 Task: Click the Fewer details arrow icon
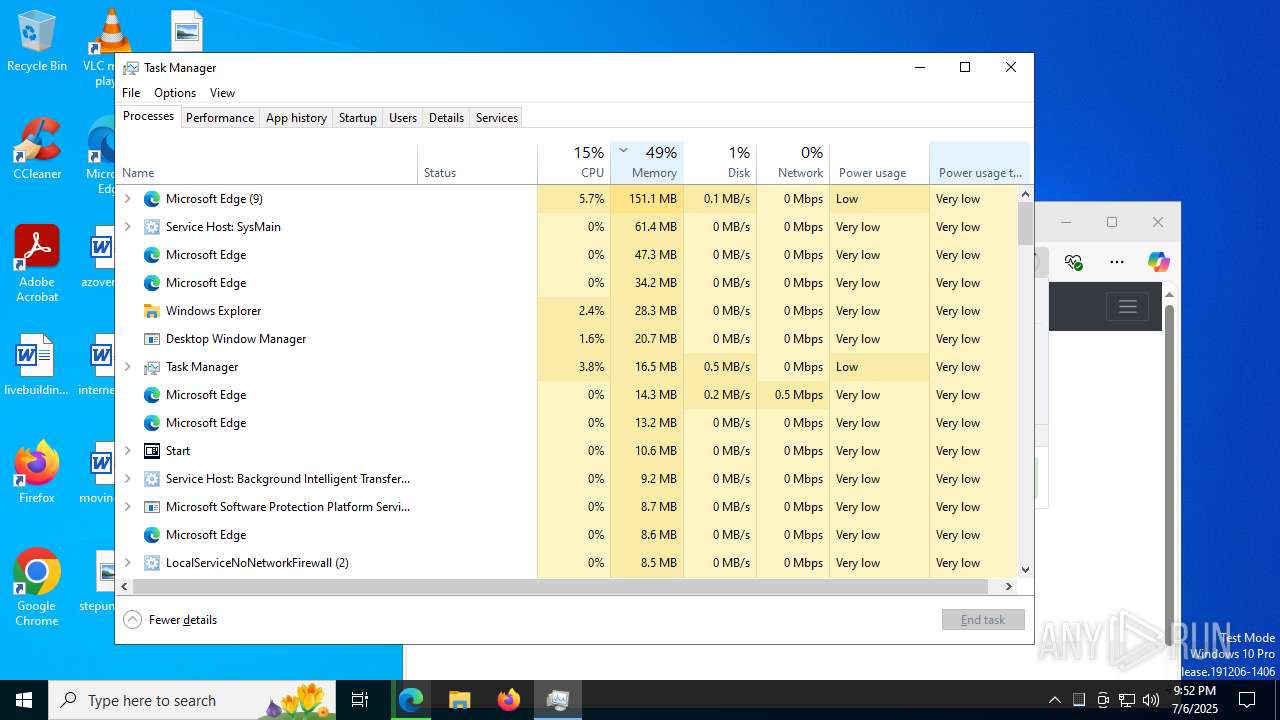132,620
